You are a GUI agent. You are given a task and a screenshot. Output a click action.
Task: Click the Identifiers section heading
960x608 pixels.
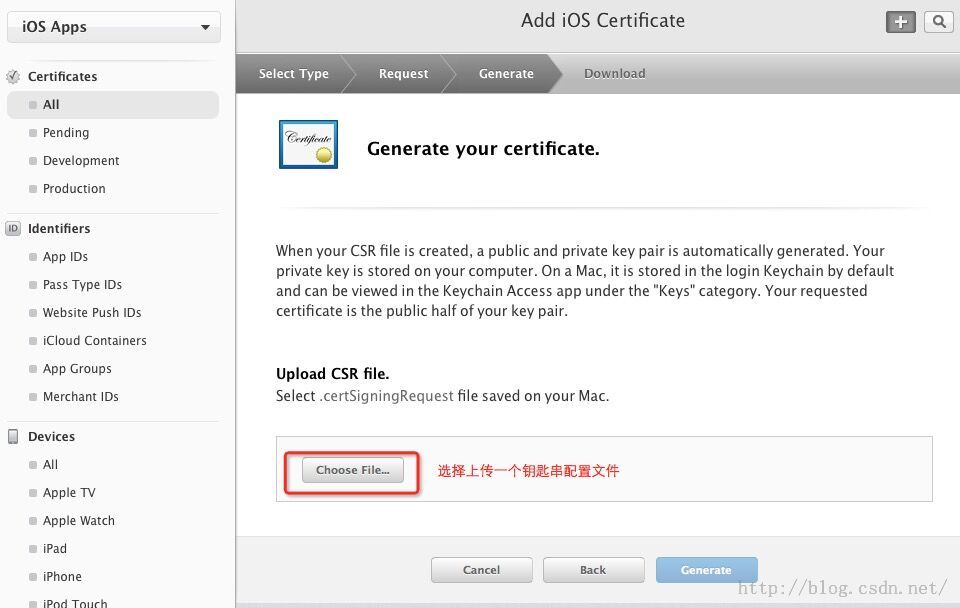(x=59, y=228)
